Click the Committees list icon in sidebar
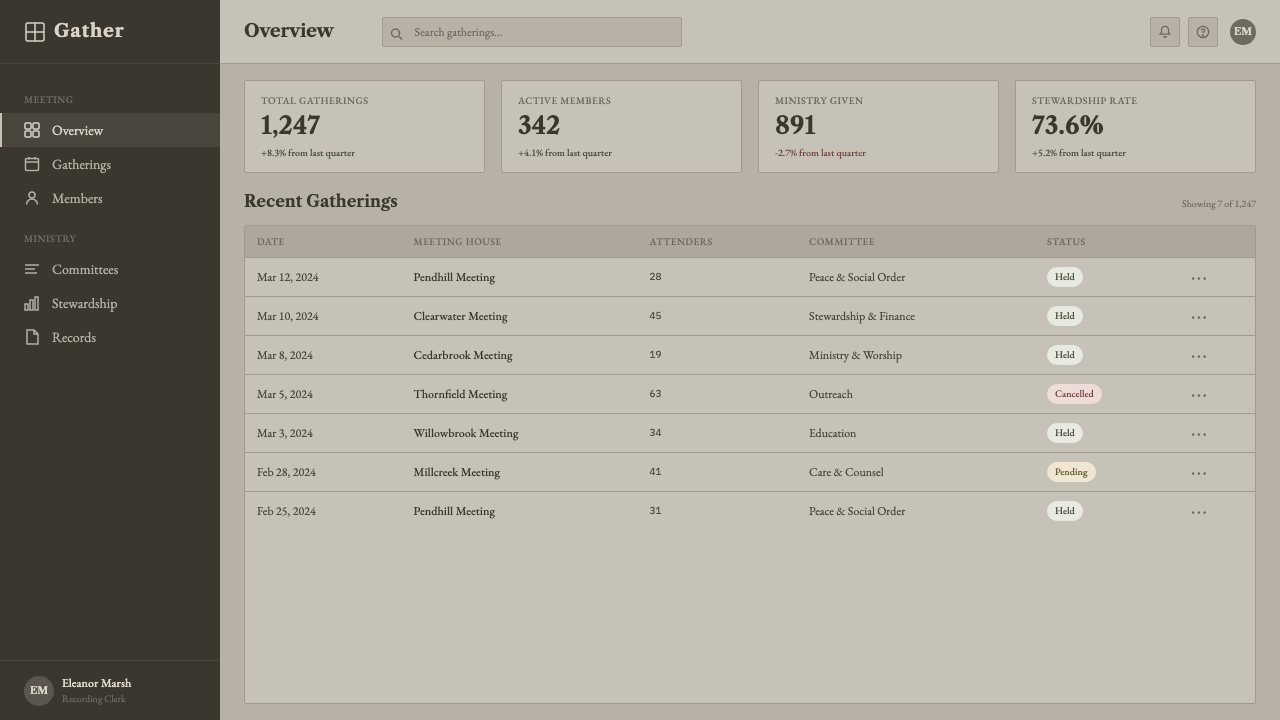The height and width of the screenshot is (720, 1280). click(32, 269)
